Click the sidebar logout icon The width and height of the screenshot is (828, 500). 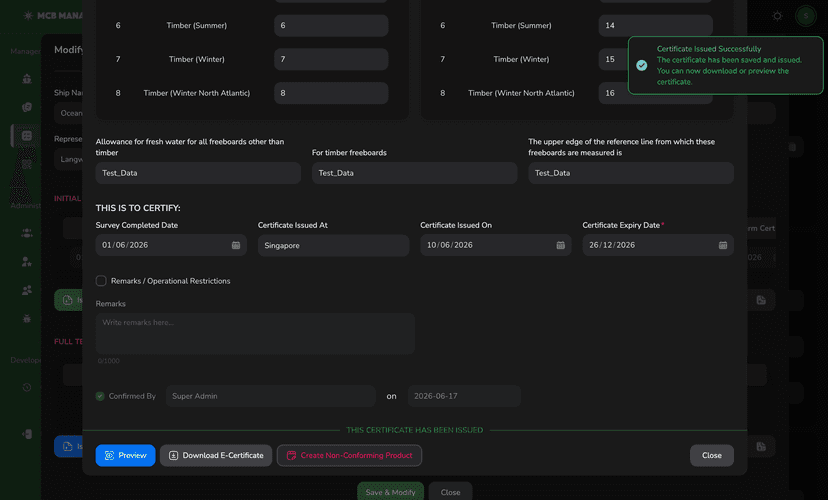point(27,434)
